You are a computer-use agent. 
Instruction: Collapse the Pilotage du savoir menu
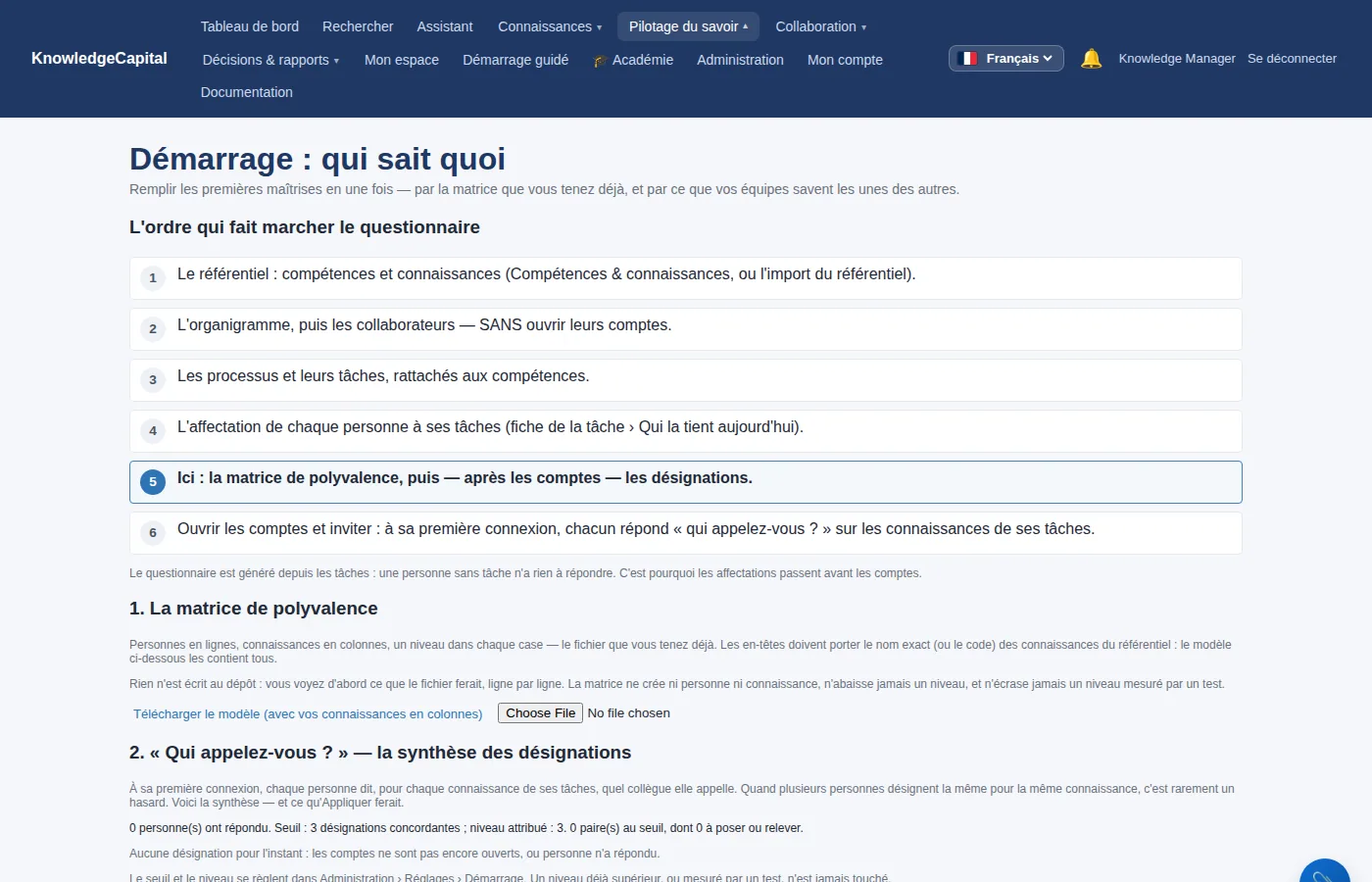[688, 26]
